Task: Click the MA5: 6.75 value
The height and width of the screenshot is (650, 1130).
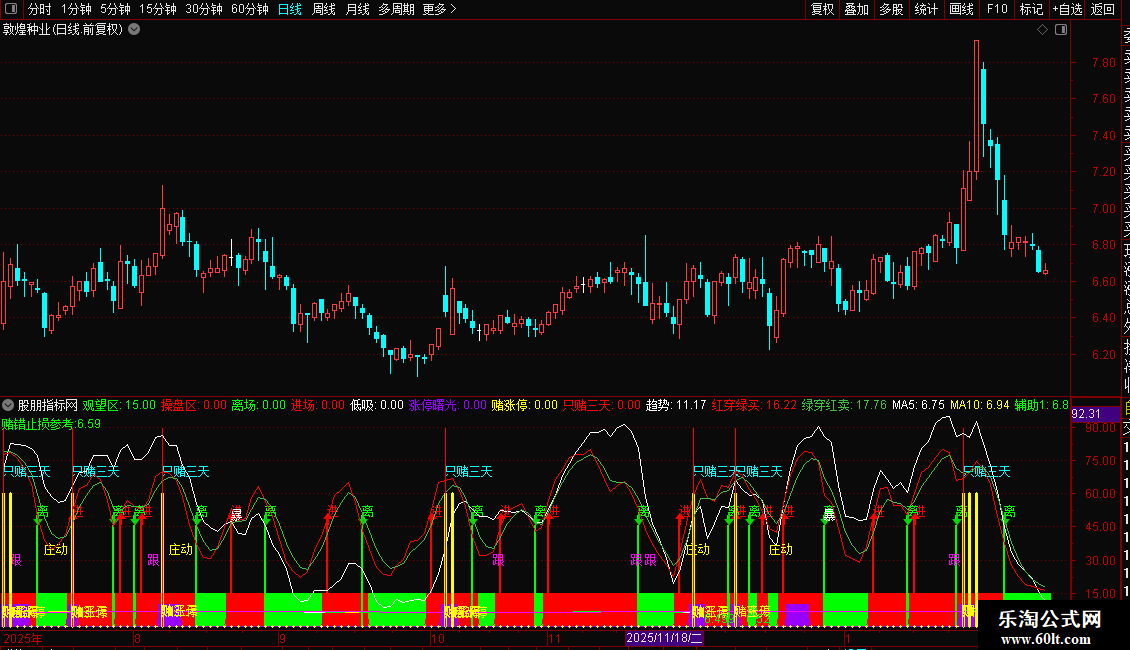Action: click(x=918, y=405)
